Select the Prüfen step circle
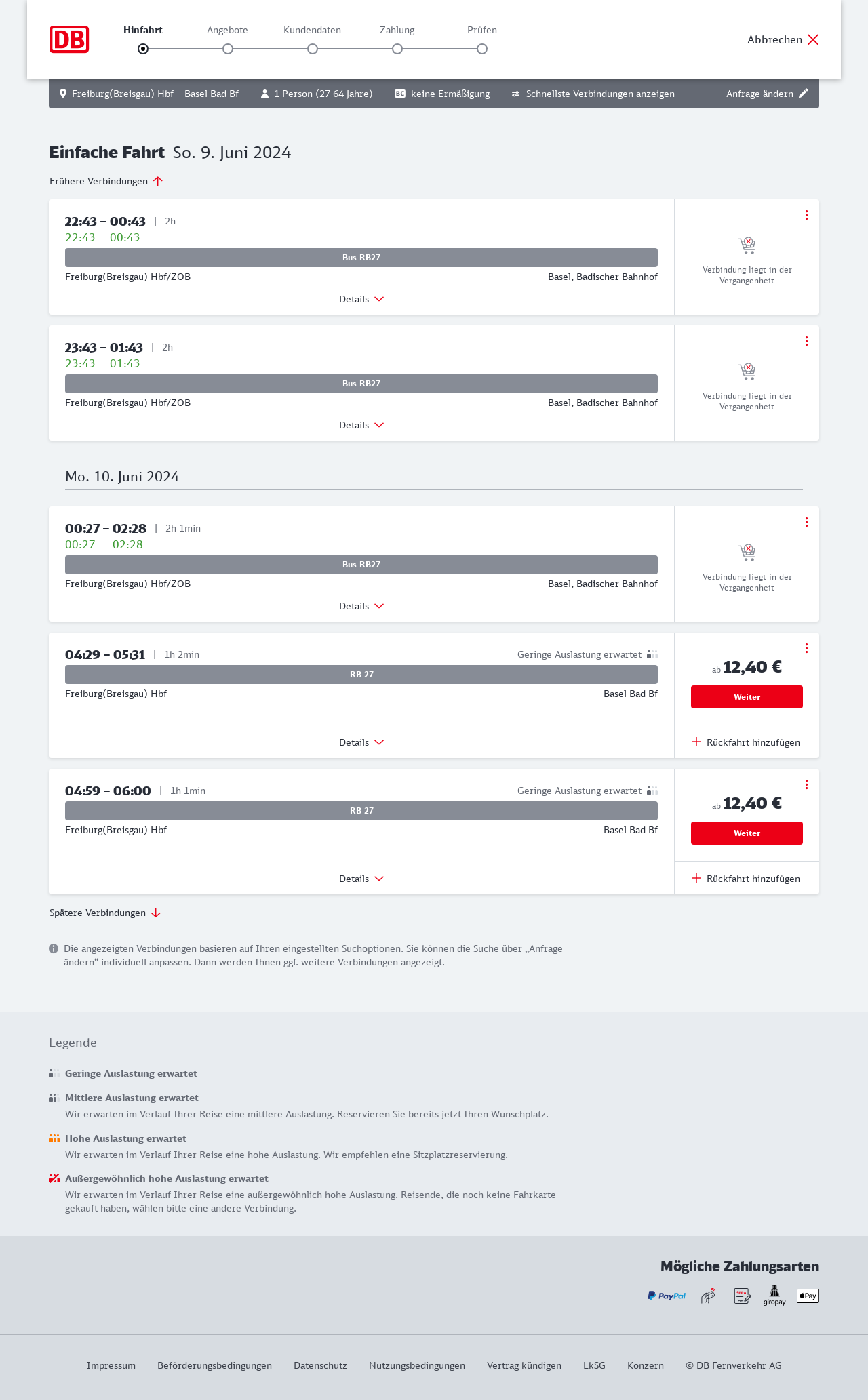This screenshot has width=868, height=1400. [x=482, y=49]
